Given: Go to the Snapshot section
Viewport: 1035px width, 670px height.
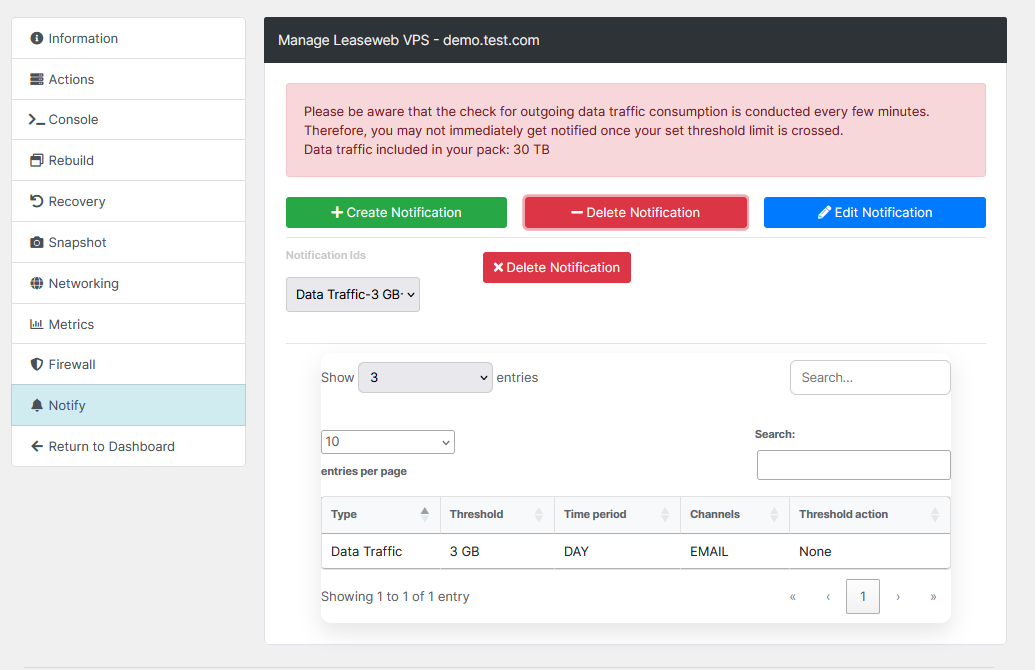Looking at the screenshot, I should 129,242.
